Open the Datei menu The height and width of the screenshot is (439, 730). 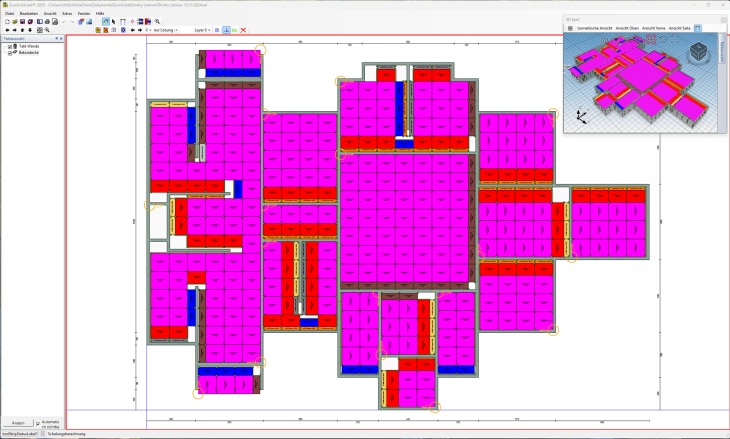point(9,13)
